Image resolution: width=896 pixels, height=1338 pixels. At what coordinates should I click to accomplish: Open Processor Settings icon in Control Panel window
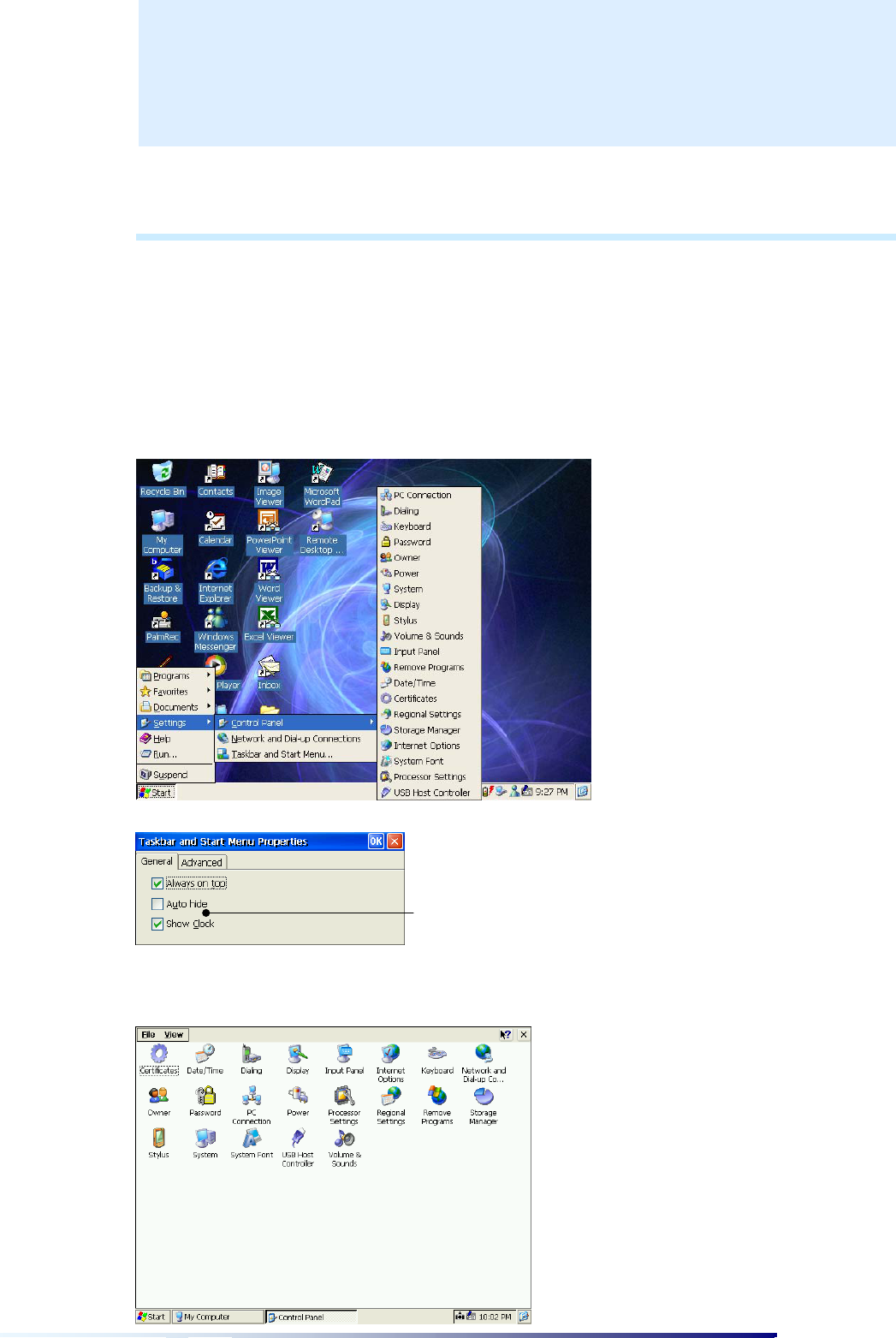(x=344, y=1105)
